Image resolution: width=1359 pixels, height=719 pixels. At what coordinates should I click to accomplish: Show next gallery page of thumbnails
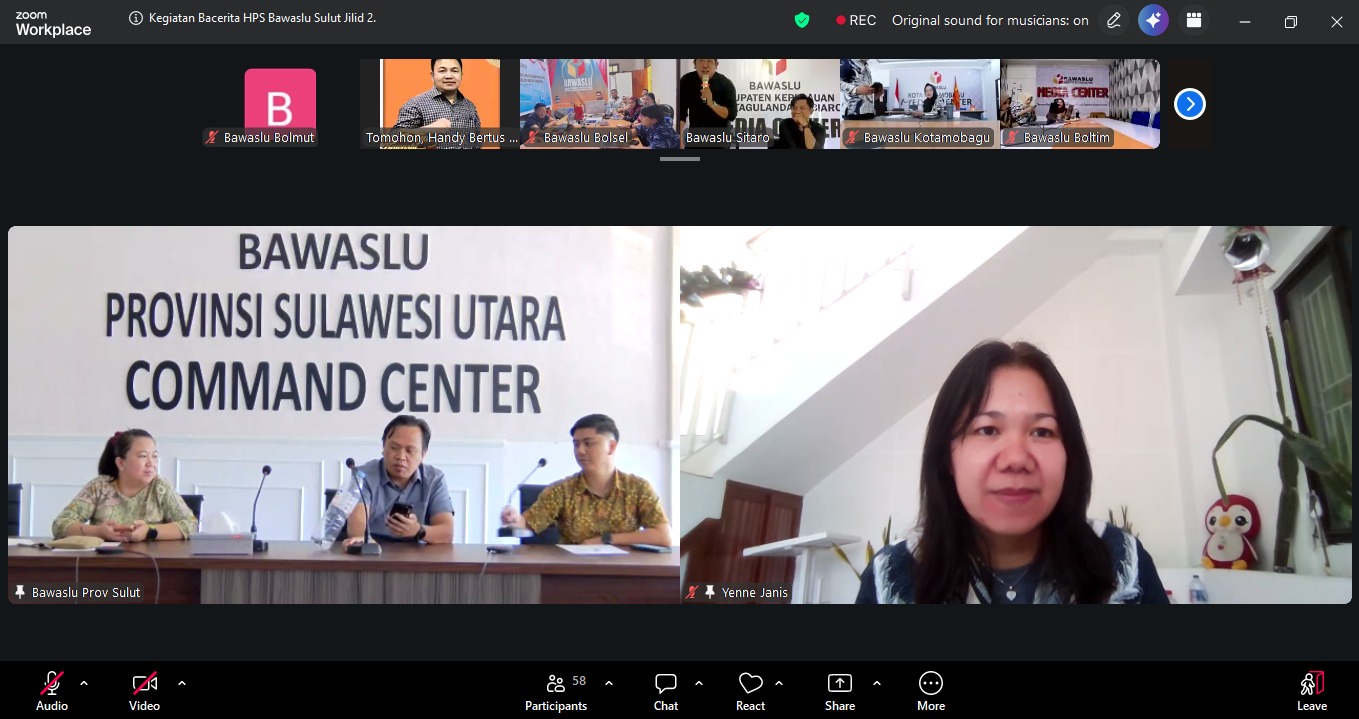1190,104
